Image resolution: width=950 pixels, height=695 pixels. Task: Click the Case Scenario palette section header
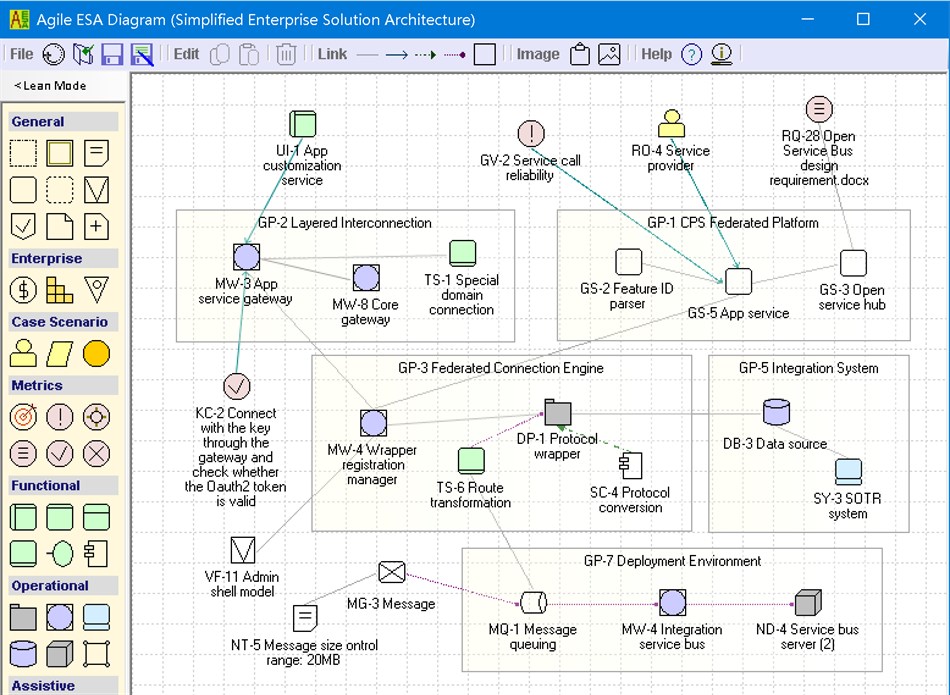click(x=63, y=322)
